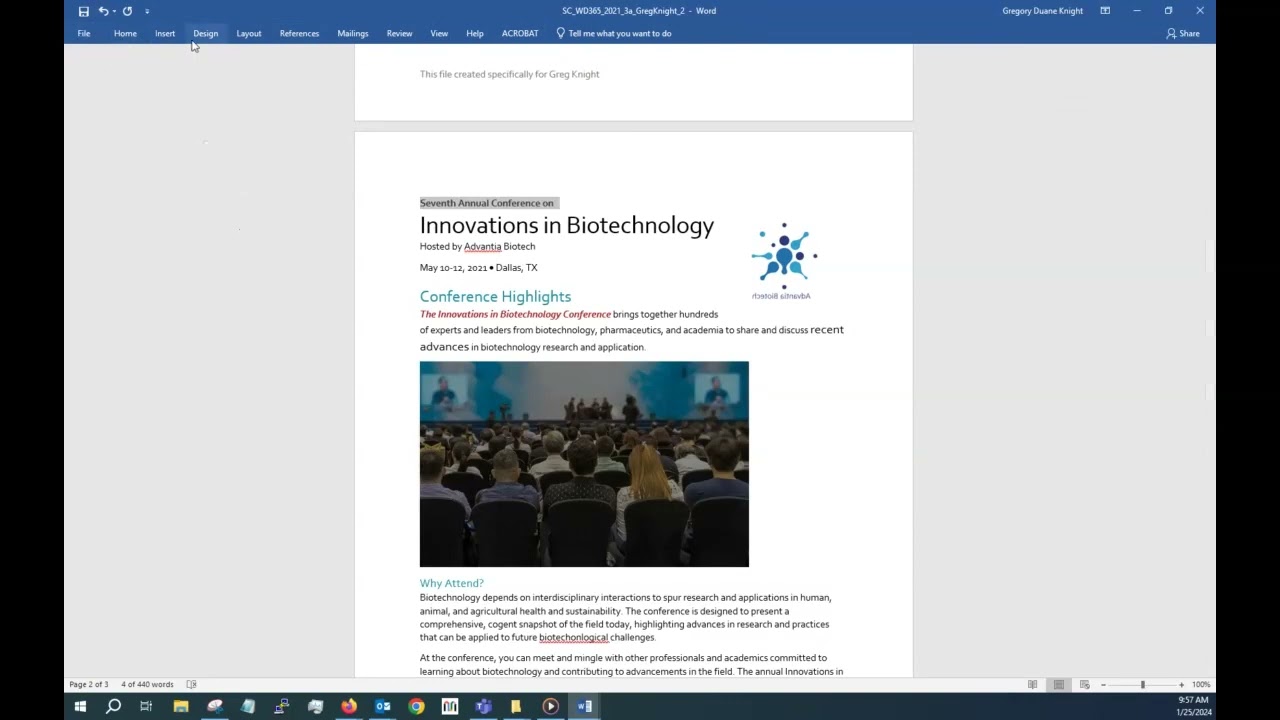This screenshot has height=720, width=1280.
Task: Click the Ribbon Display Options icon
Action: (1105, 11)
